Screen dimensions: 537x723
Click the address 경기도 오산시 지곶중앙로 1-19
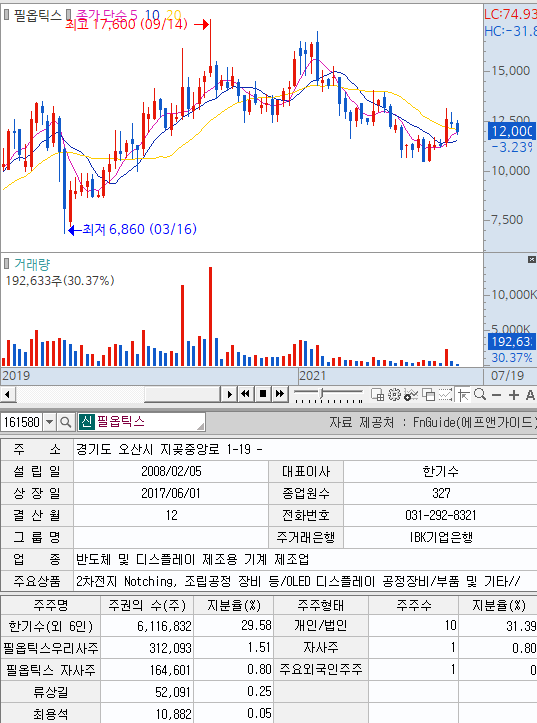[x=169, y=449]
